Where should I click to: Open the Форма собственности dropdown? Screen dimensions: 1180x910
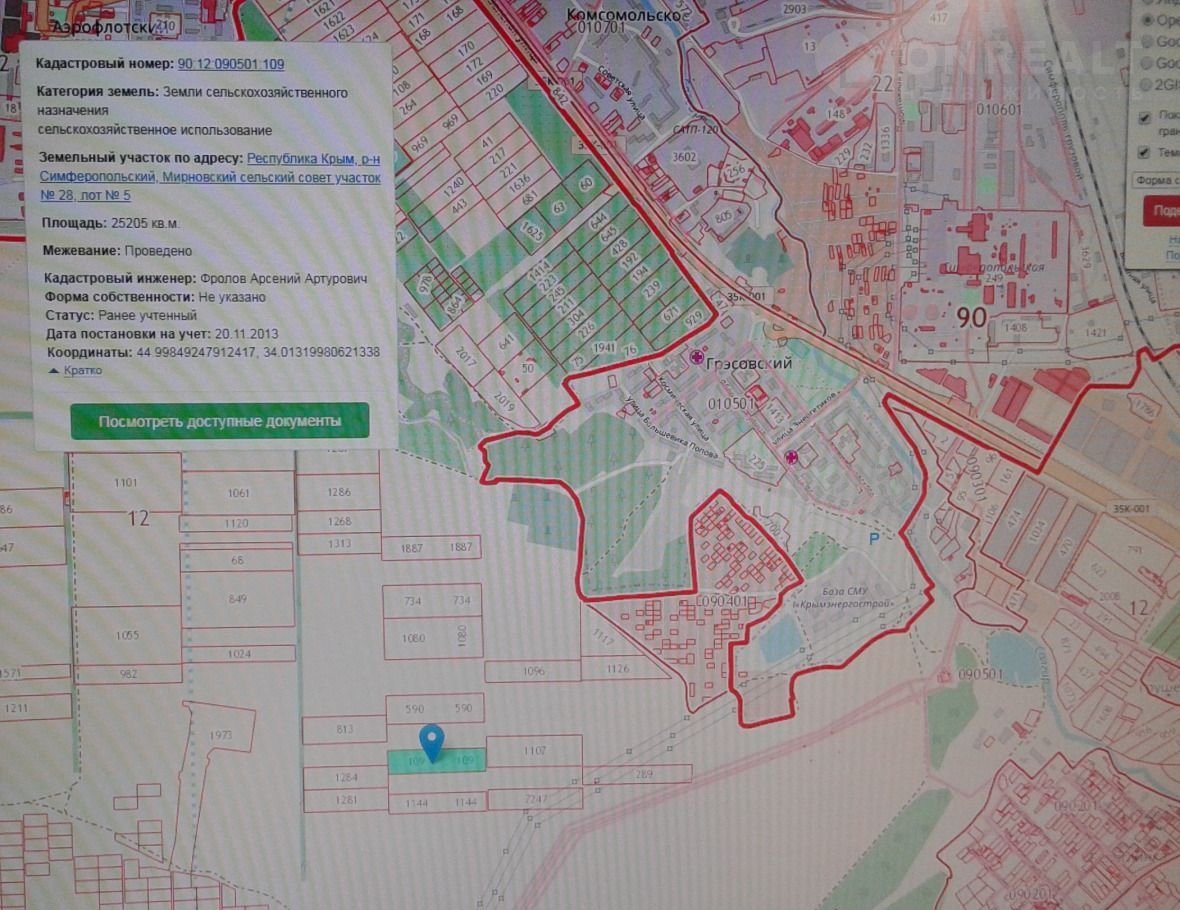click(x=1156, y=180)
